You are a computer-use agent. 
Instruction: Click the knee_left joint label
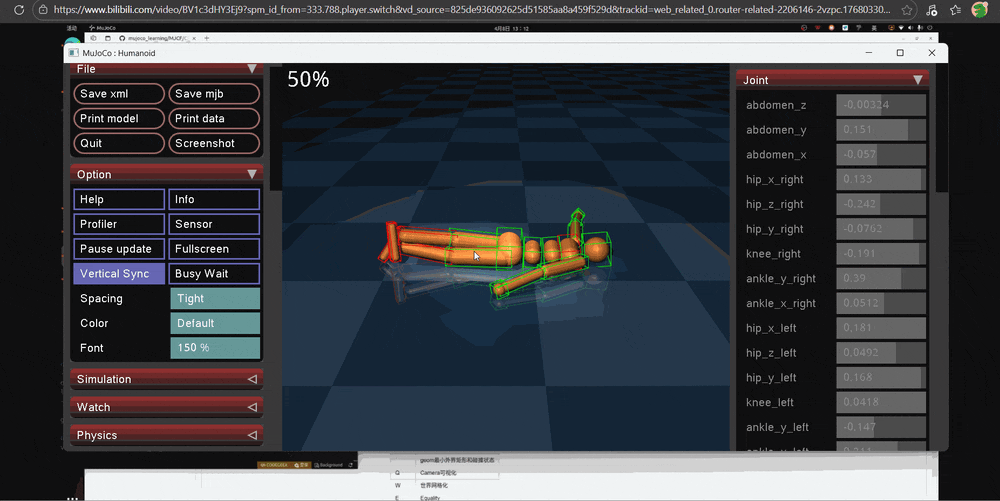(770, 403)
